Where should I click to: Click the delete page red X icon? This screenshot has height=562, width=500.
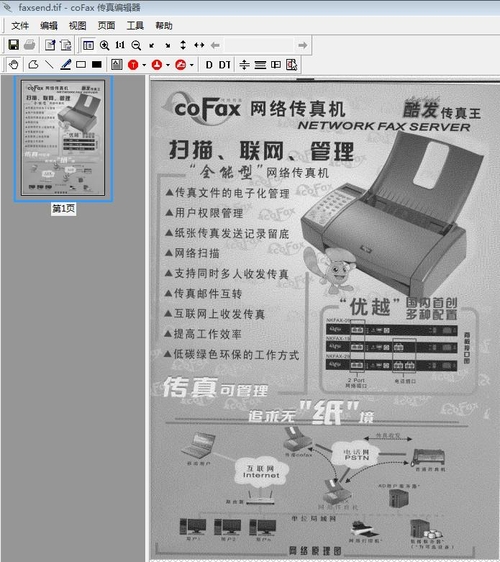pyautogui.click(x=291, y=65)
